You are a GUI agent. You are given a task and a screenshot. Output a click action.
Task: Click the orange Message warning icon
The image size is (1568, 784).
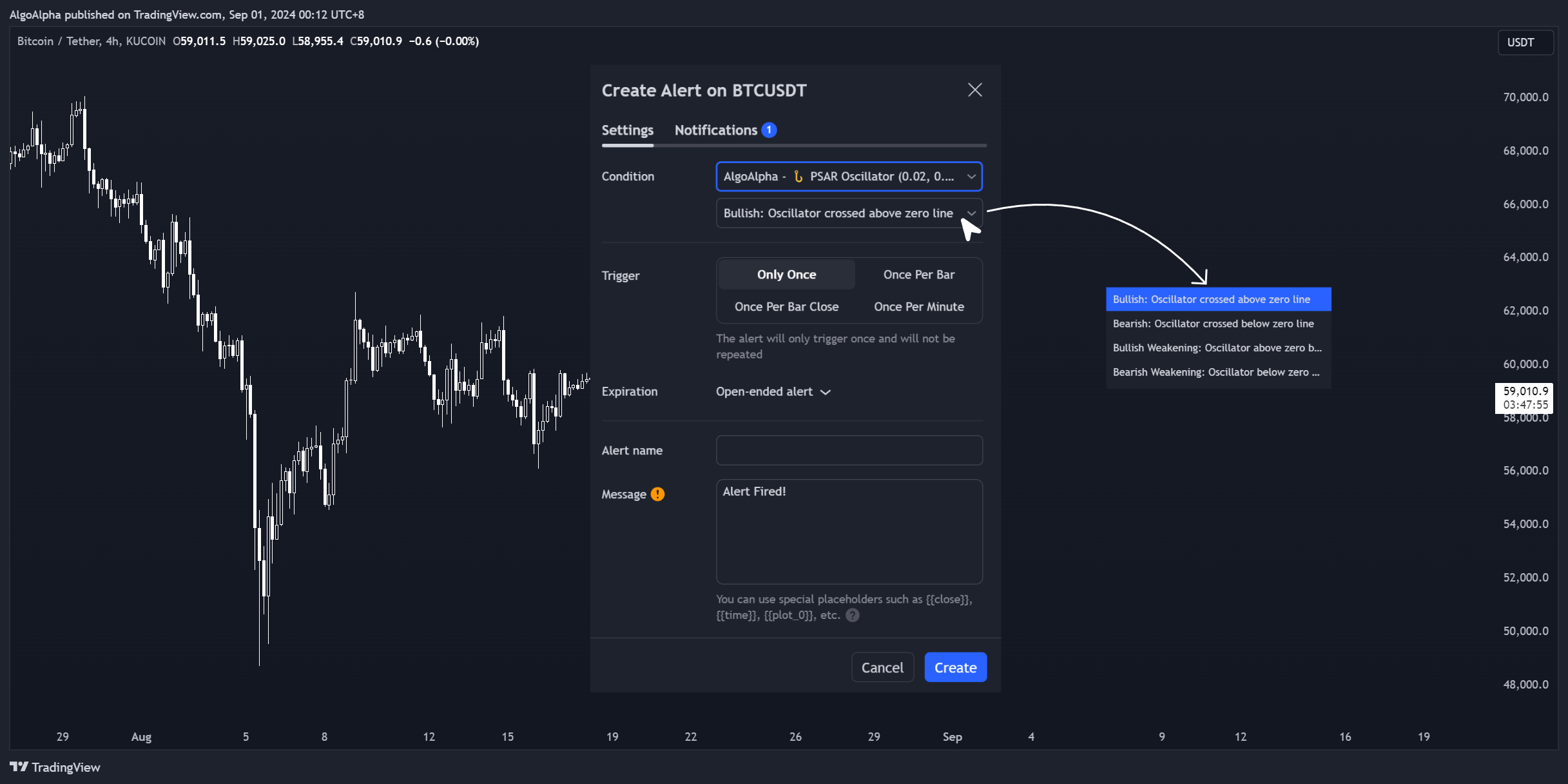coord(657,494)
